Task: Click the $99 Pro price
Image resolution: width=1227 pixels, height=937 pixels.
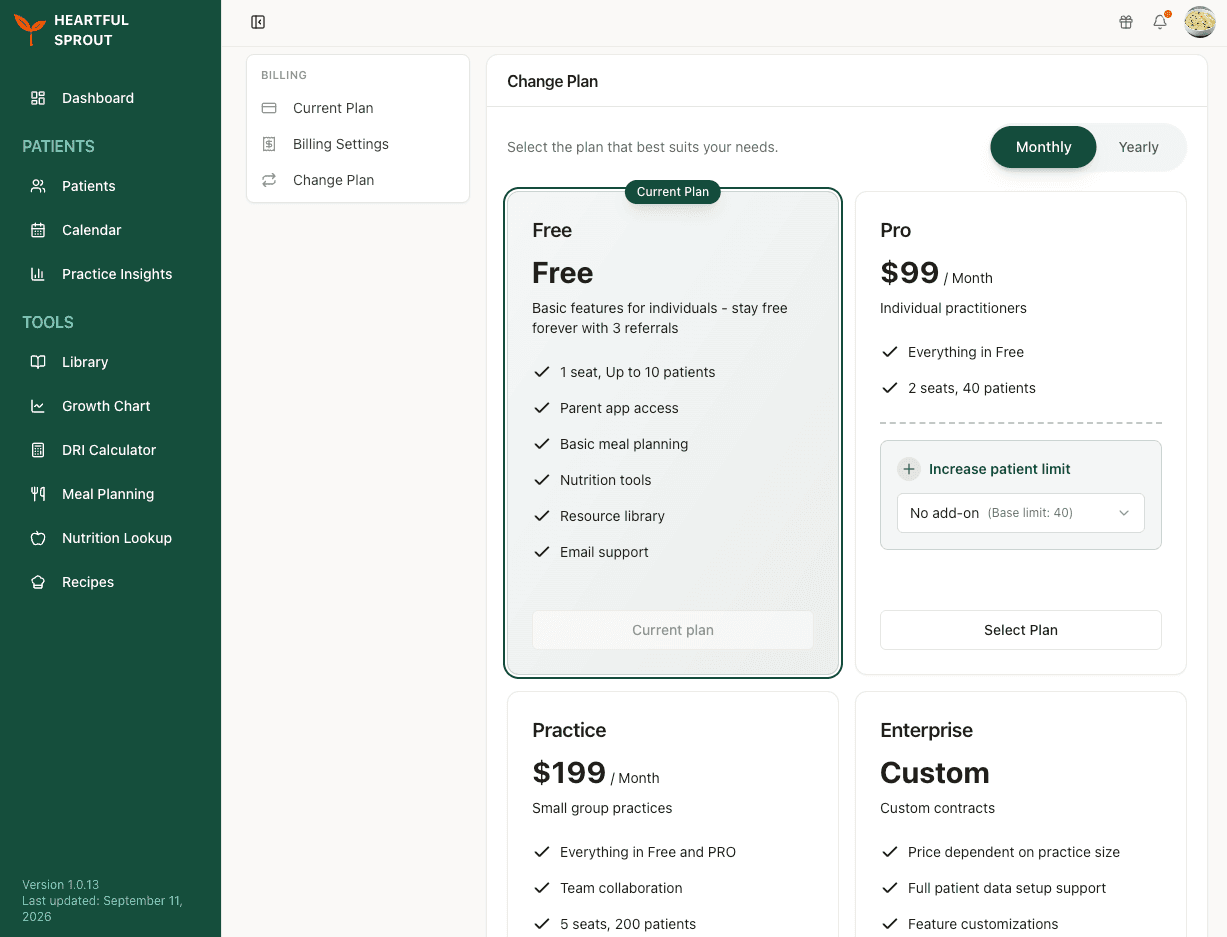Action: (x=909, y=273)
